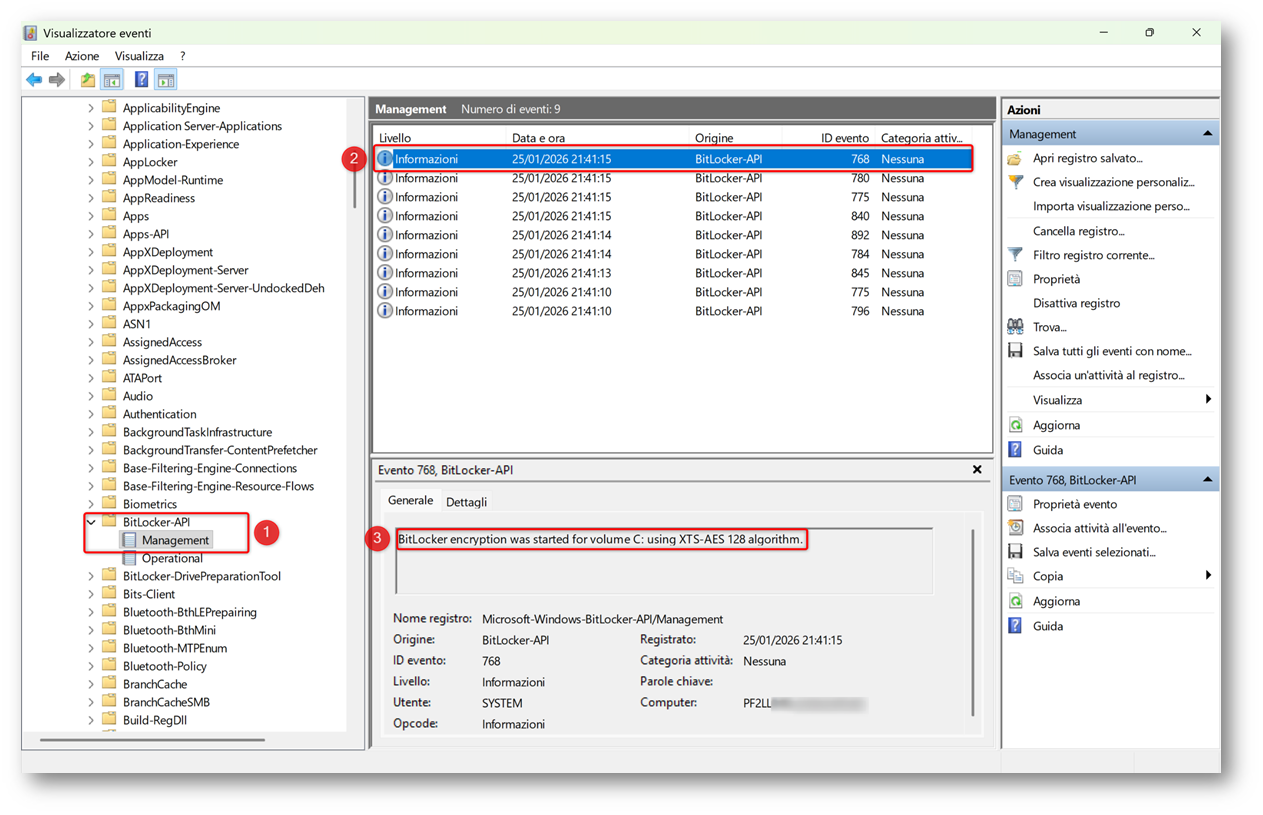Click the floppy disk icon for Salva eventi selezionati
Image resolution: width=1263 pixels, height=815 pixels.
[1015, 552]
